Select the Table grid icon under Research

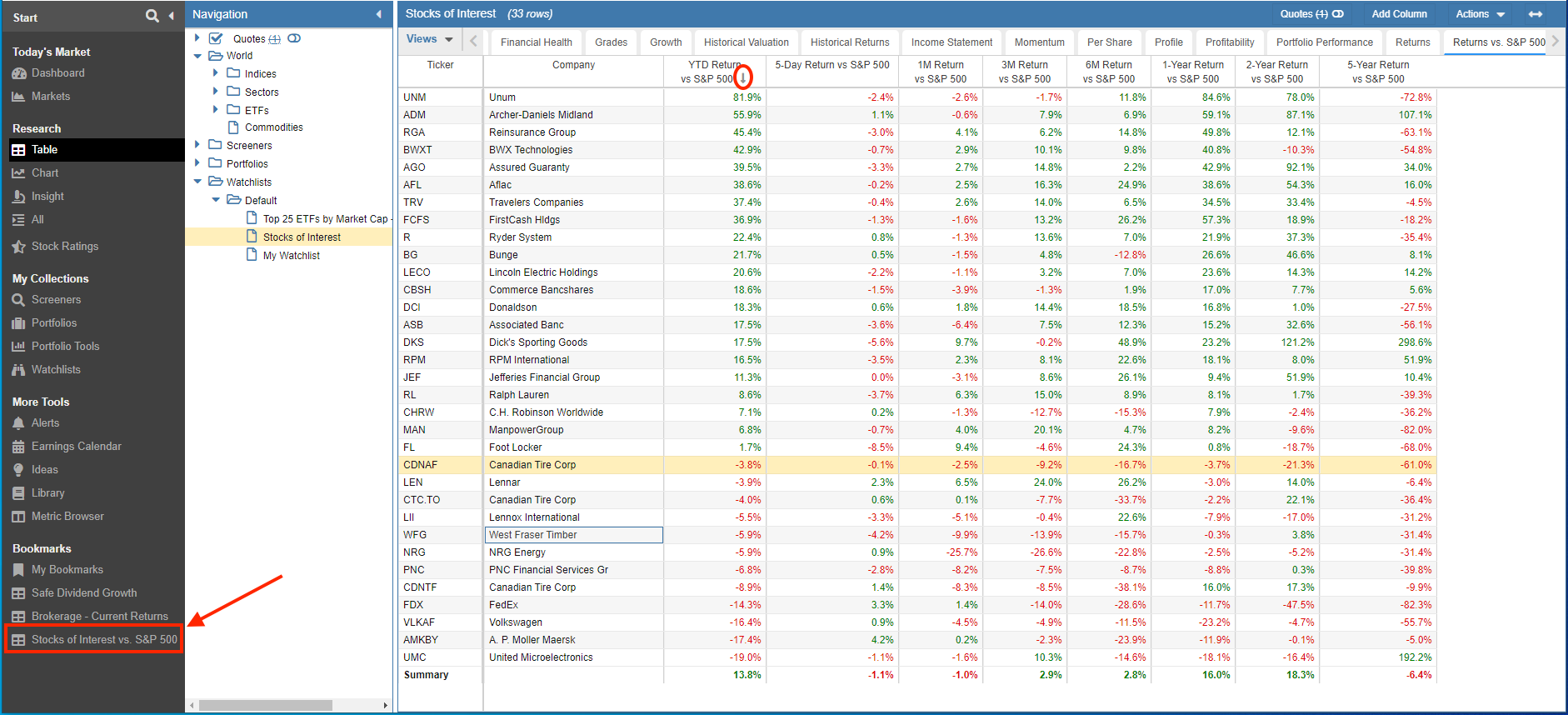(18, 150)
